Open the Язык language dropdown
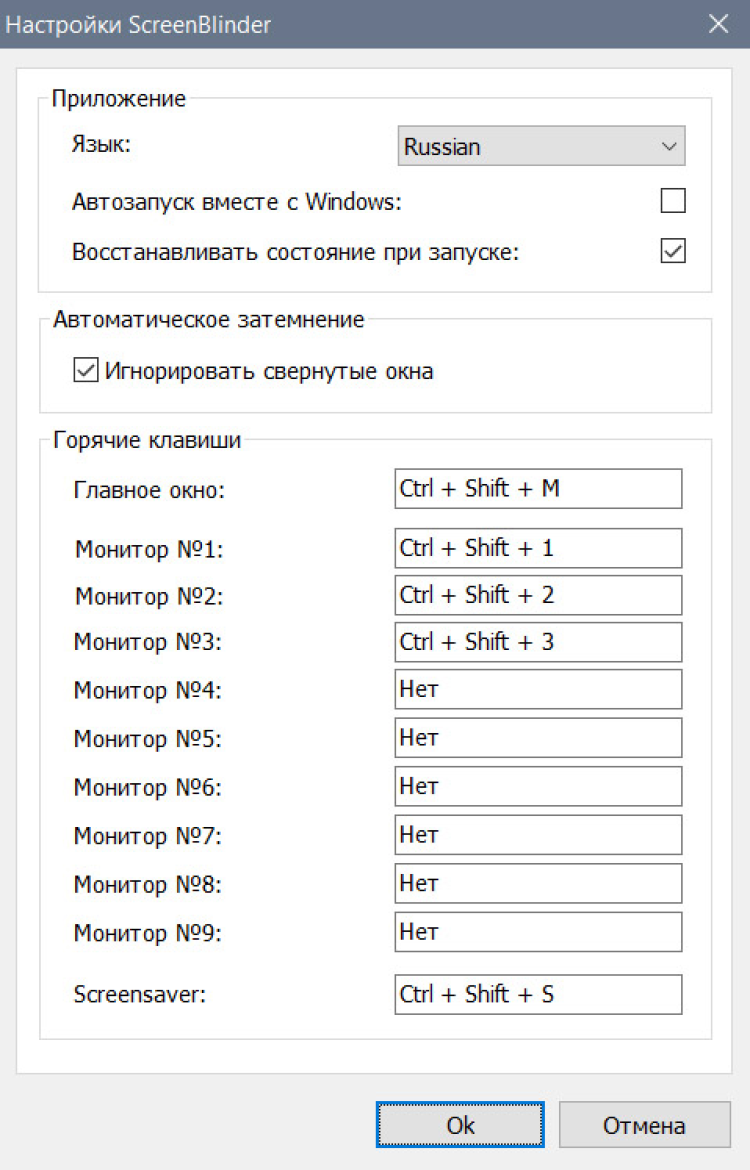 pos(540,146)
